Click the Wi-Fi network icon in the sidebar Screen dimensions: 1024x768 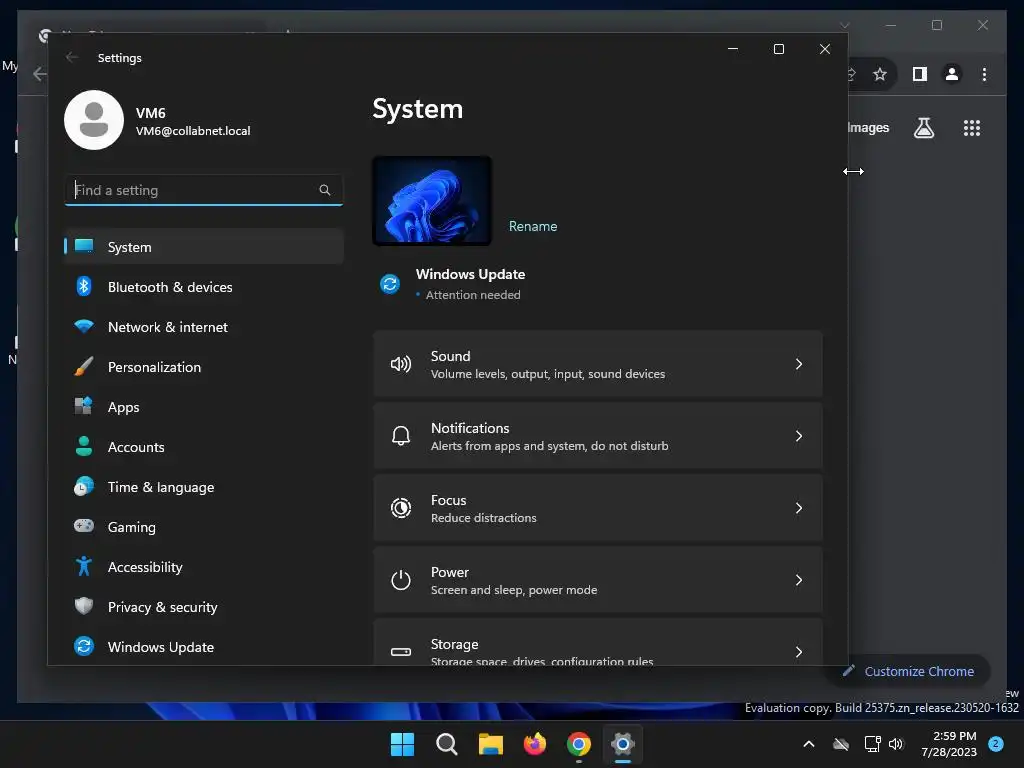84,326
